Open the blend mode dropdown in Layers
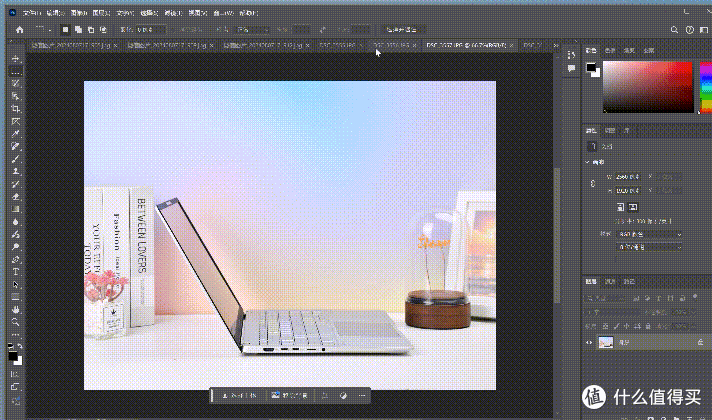 [613, 312]
